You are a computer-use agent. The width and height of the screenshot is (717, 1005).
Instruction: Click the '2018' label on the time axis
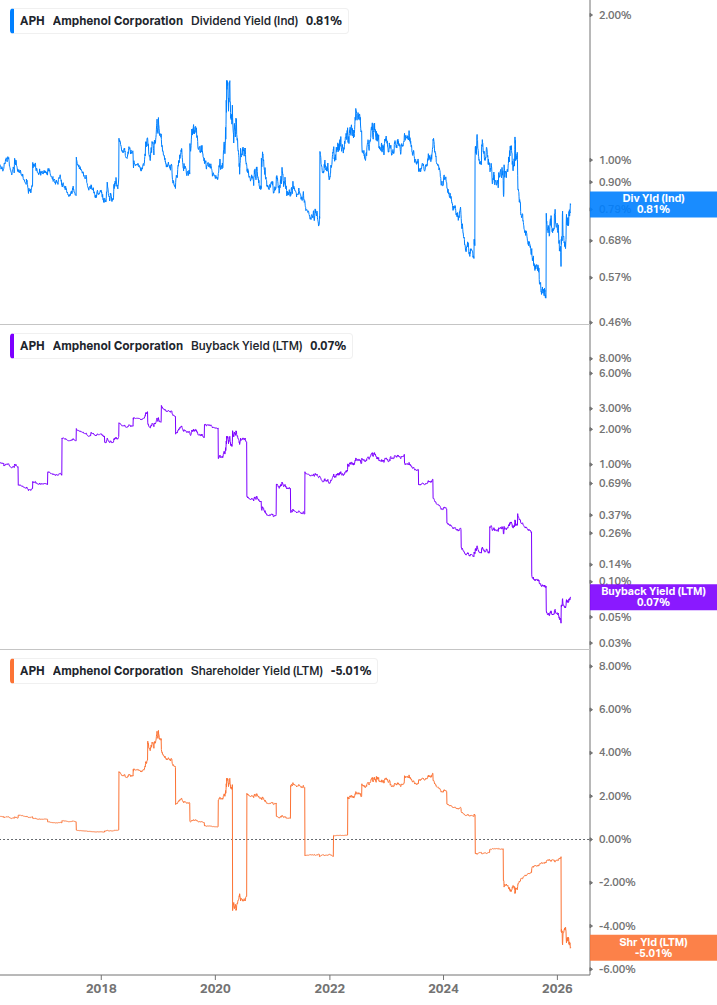pos(101,988)
